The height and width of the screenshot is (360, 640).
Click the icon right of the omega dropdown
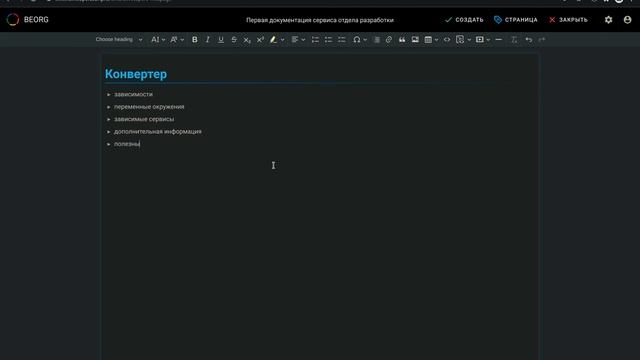pos(377,40)
